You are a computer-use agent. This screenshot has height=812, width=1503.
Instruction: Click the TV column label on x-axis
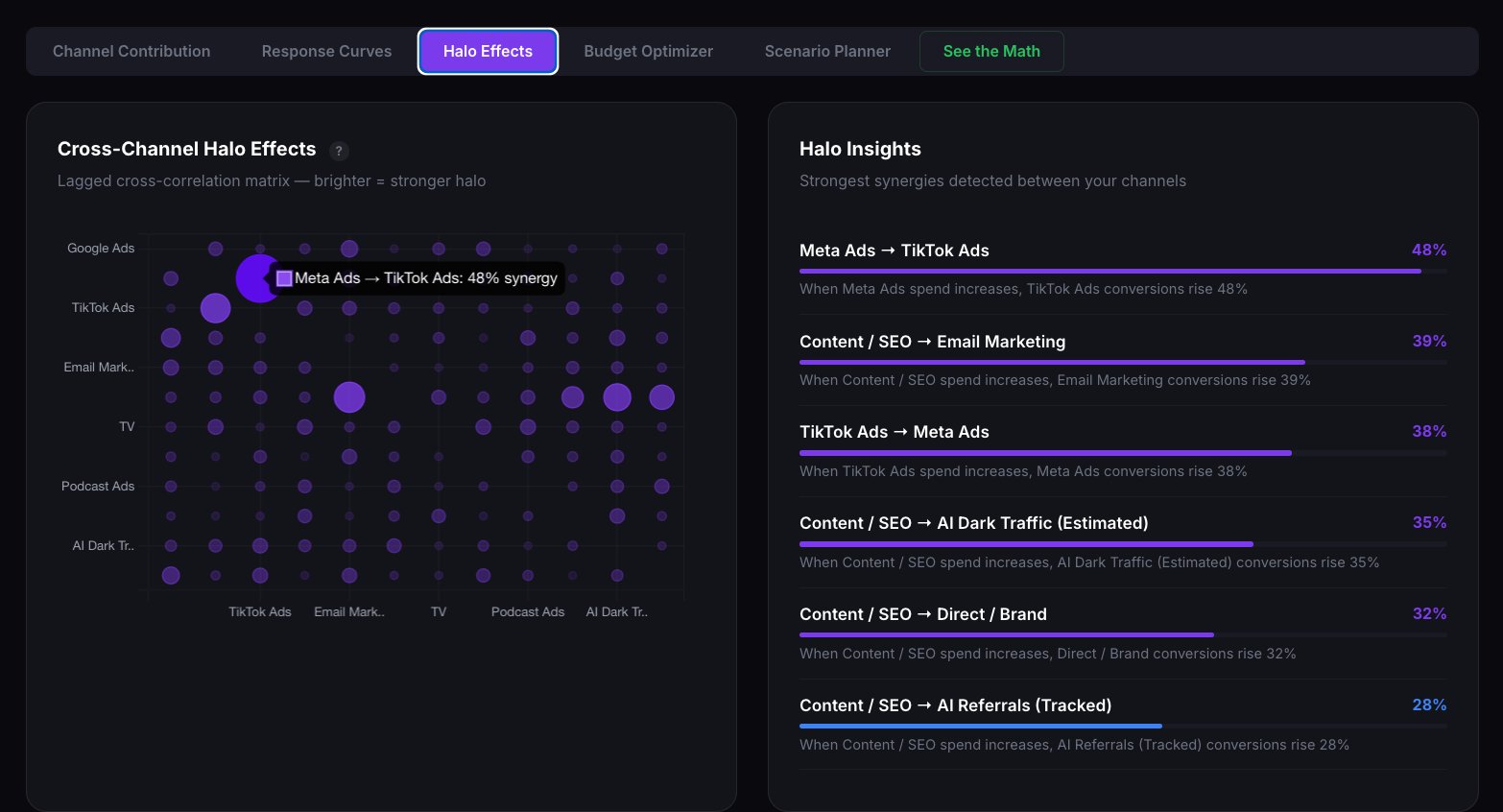(x=439, y=611)
